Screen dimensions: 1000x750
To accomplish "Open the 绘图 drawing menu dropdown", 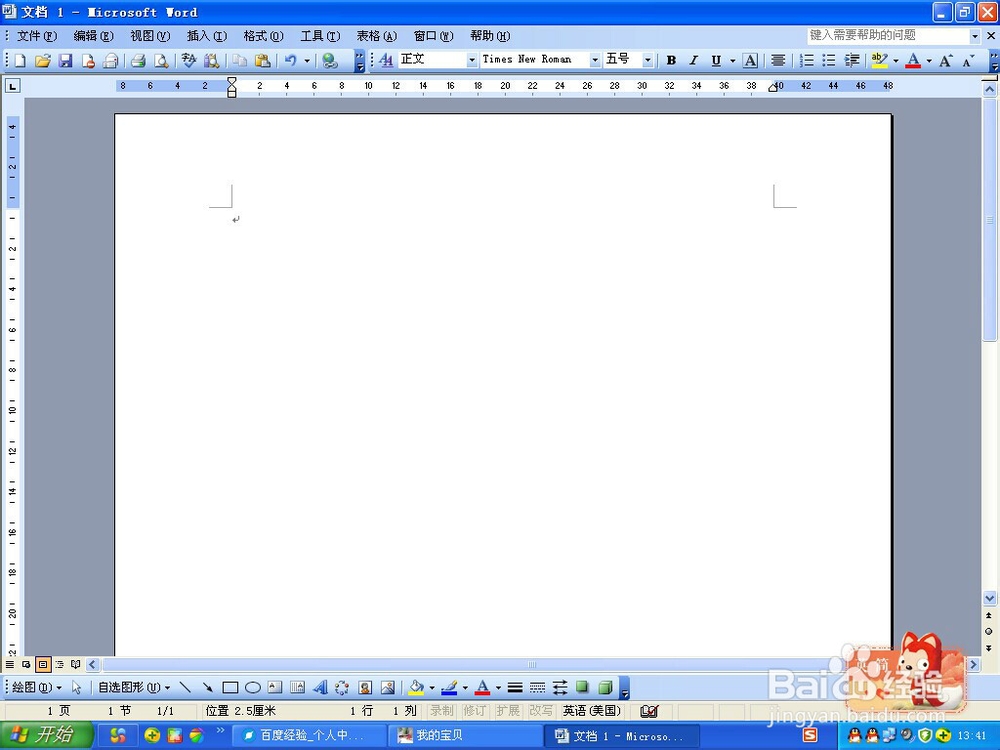I will (36, 687).
